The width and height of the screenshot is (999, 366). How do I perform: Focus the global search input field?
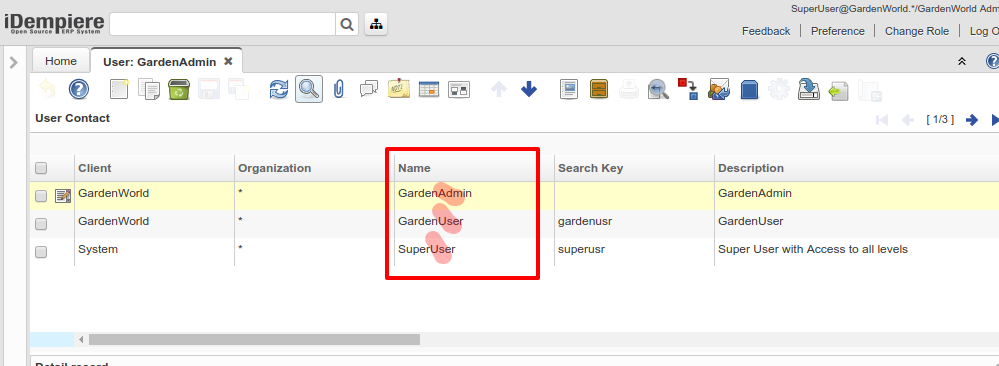pos(222,24)
